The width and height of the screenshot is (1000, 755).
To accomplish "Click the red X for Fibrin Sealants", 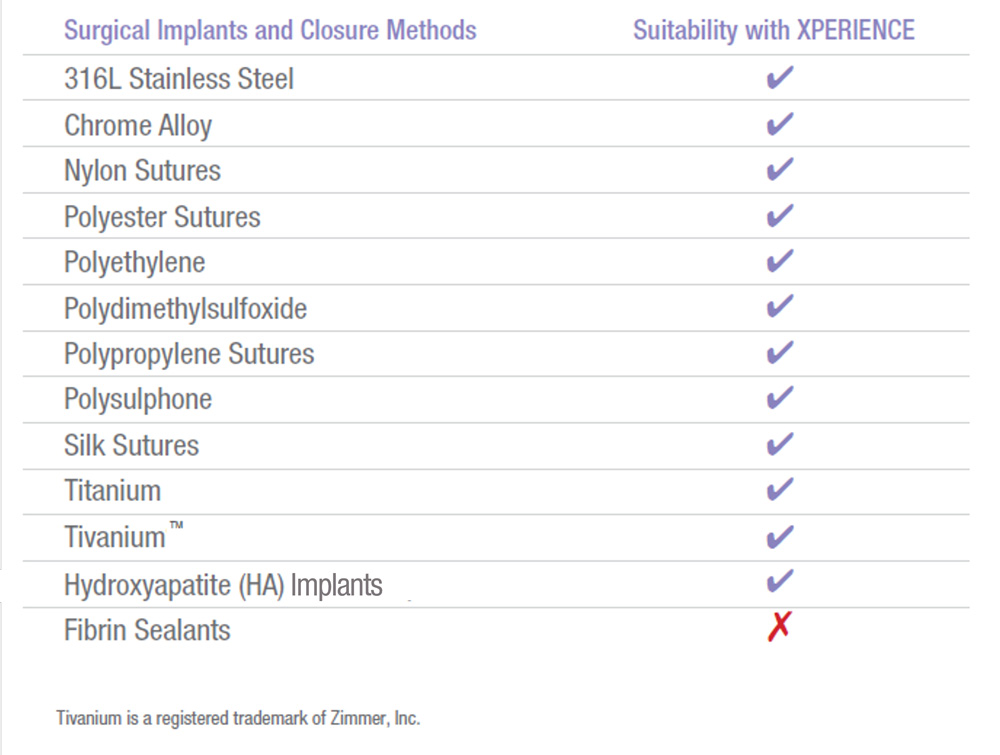I will [779, 626].
